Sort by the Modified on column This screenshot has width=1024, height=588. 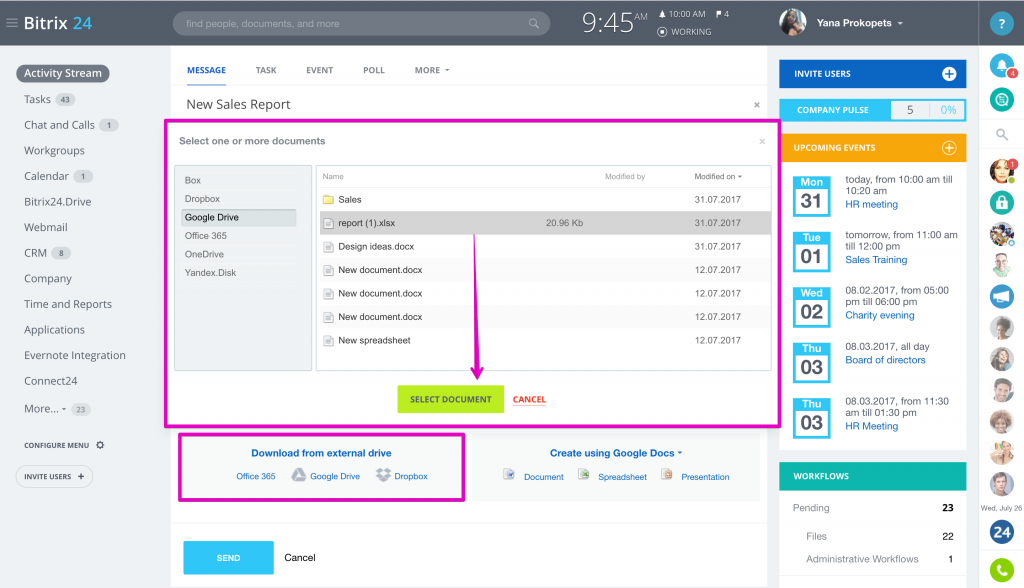[718, 176]
